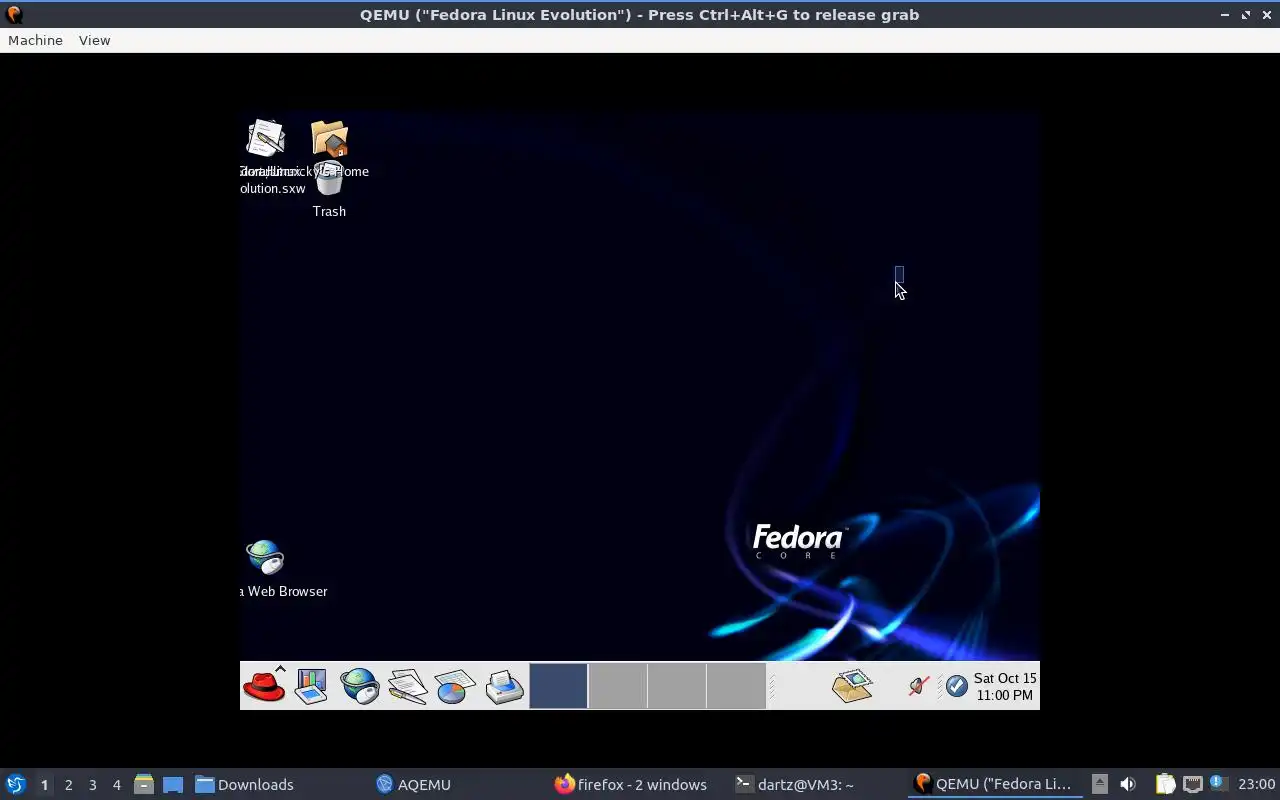This screenshot has height=800, width=1280.
Task: Launch the spreadsheet chart panel icon
Action: click(455, 686)
